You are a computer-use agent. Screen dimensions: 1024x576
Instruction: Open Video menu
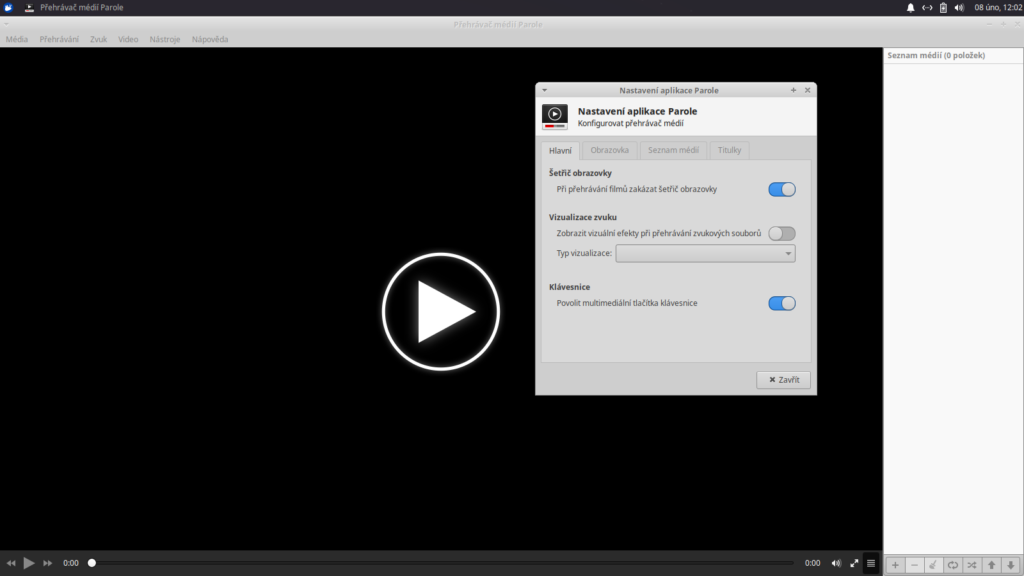(x=128, y=39)
